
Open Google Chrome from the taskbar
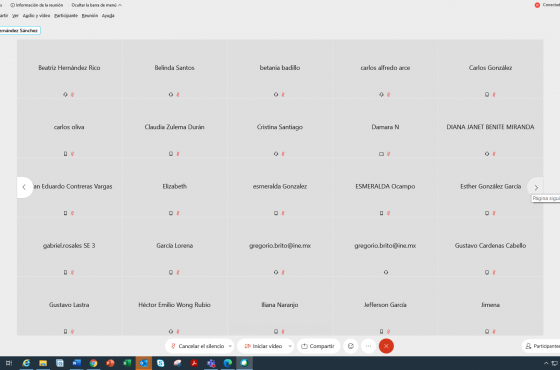click(94, 363)
